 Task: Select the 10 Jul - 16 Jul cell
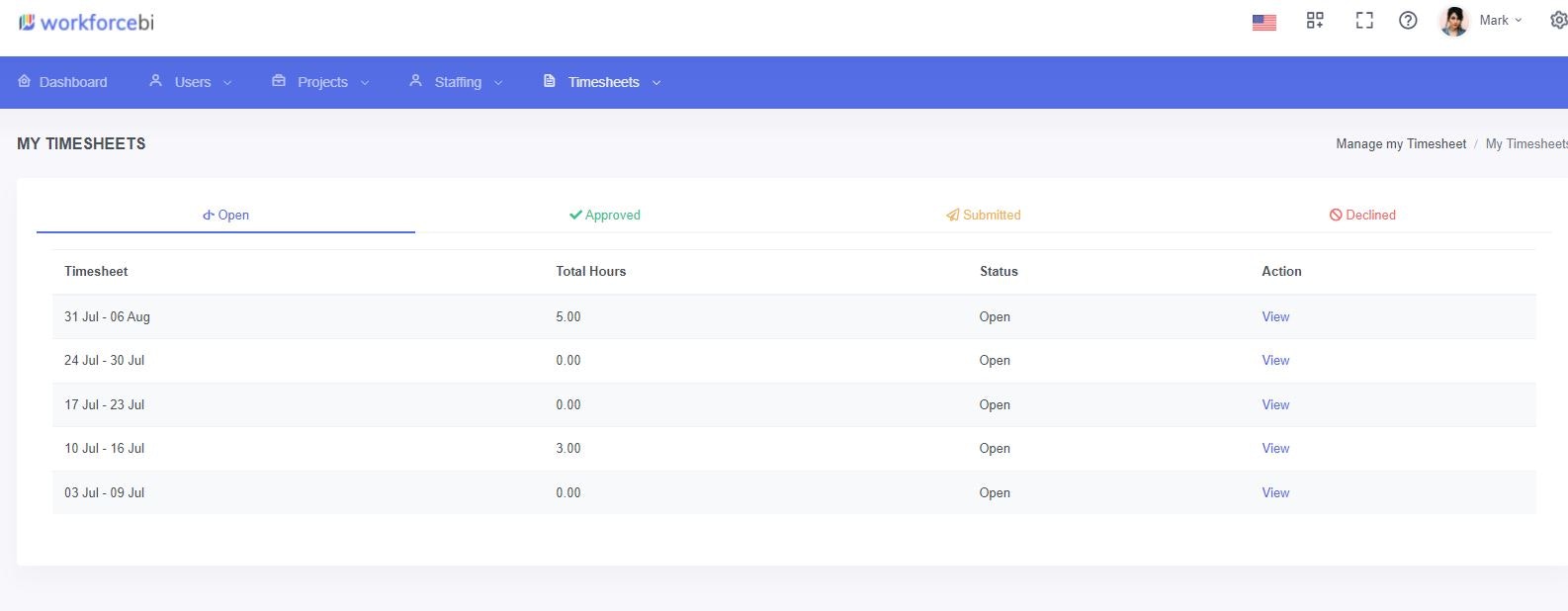click(104, 448)
